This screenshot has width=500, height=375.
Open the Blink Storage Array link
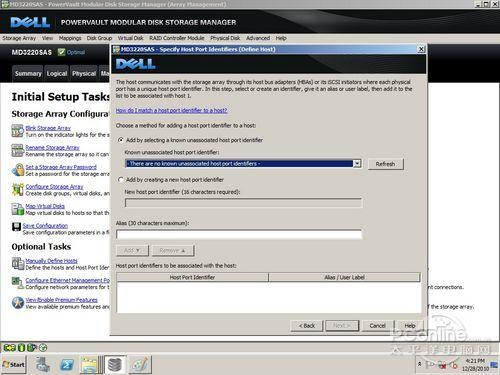click(48, 128)
